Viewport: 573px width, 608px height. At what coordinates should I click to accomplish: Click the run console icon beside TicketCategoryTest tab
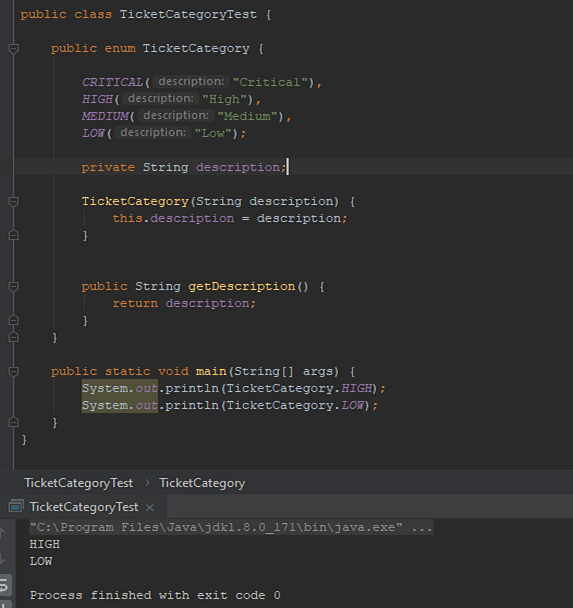point(16,507)
